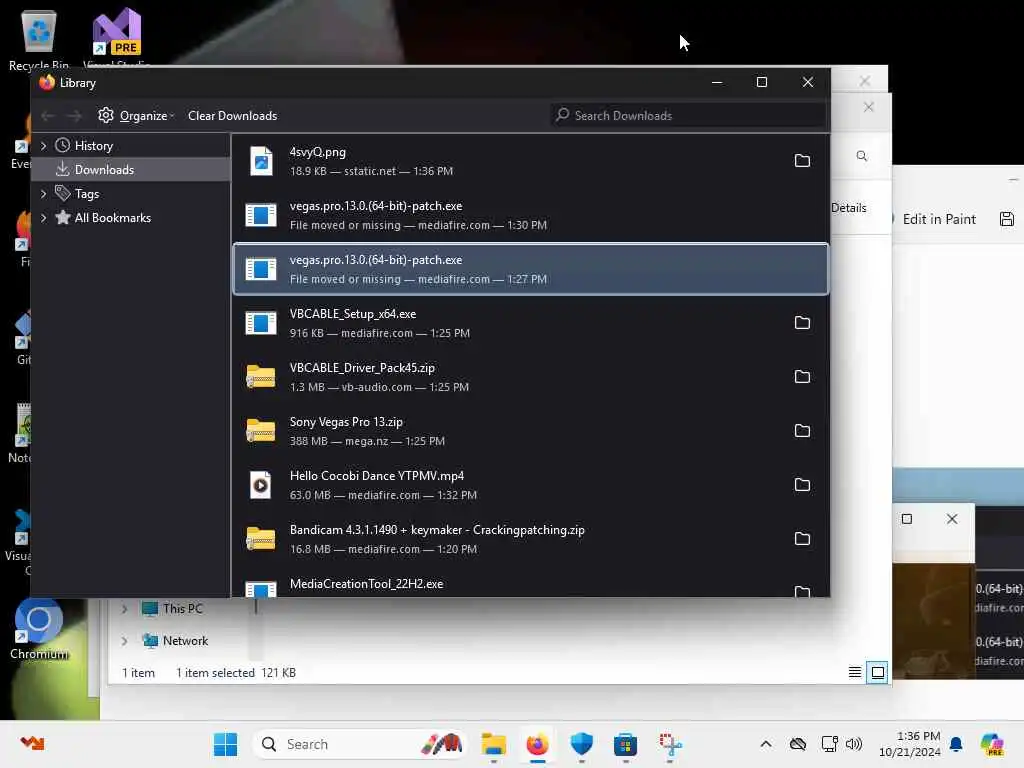Viewport: 1024px width, 768px height.
Task: Select the 1:27 PM vegas.pro patch entry
Action: (531, 269)
